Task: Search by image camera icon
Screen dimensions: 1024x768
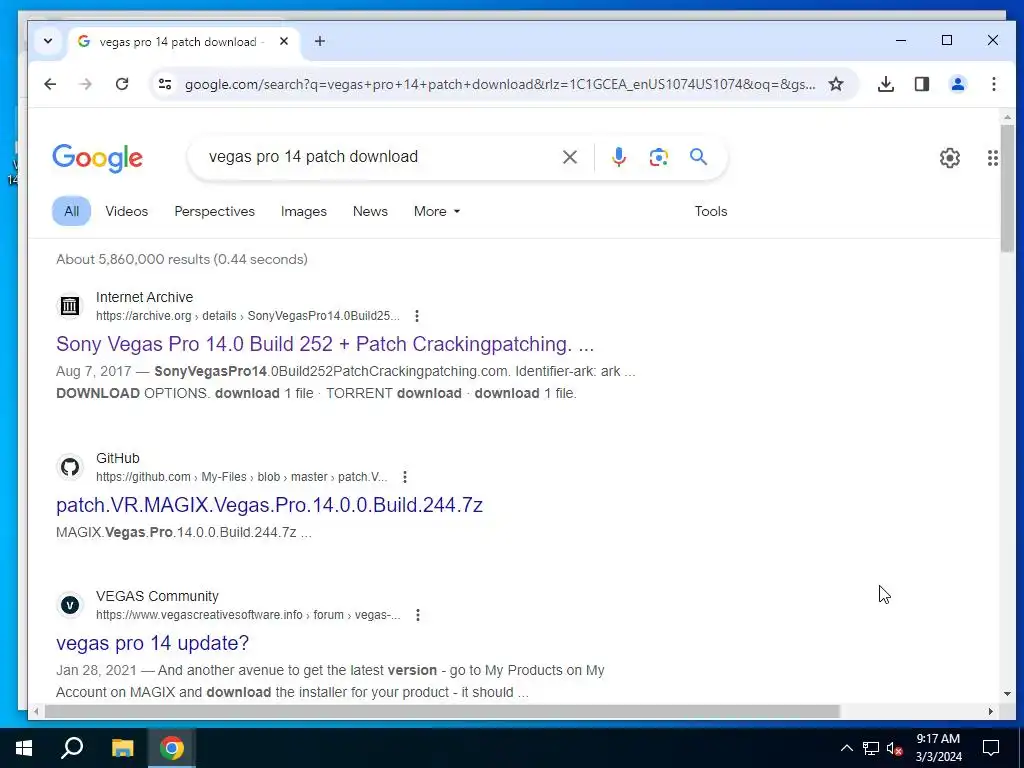Action: pos(658,157)
